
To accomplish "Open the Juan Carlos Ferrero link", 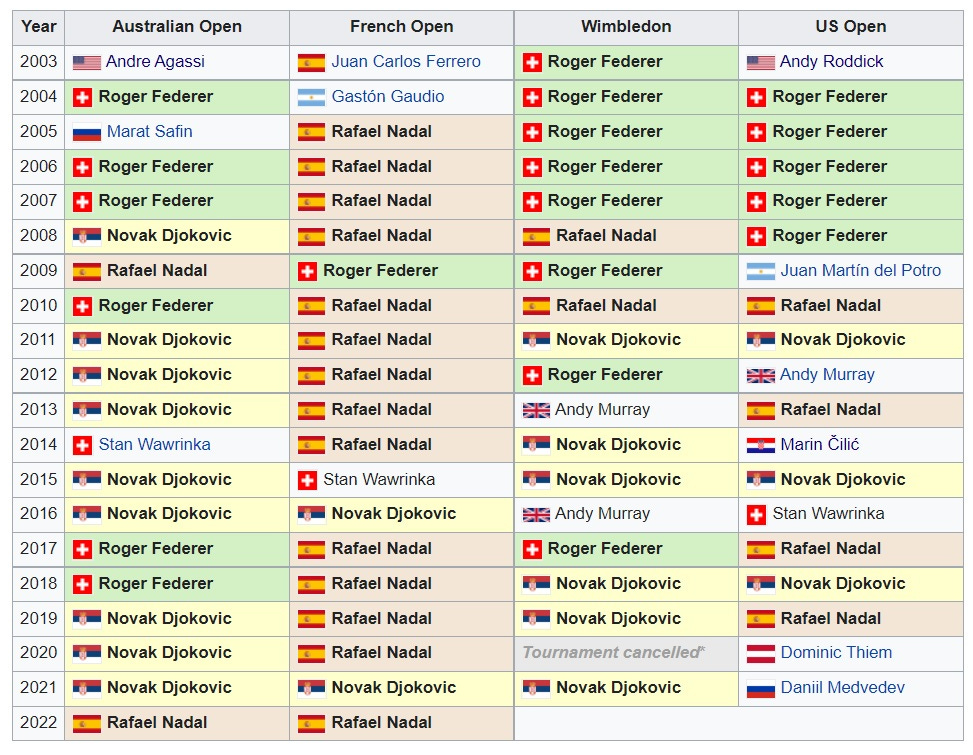I will [406, 61].
